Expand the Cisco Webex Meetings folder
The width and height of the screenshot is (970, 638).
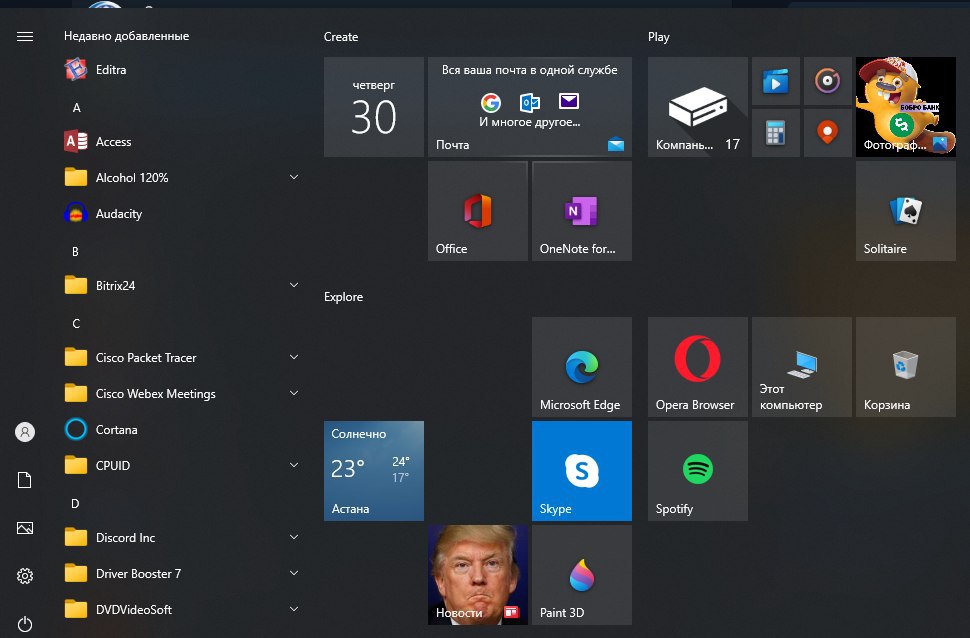click(x=182, y=394)
